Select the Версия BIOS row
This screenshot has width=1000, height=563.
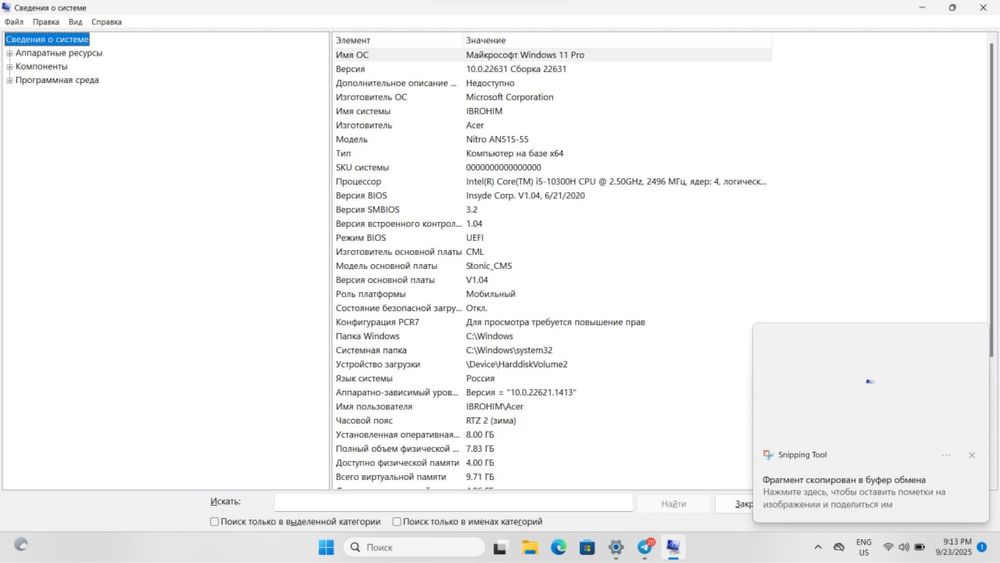552,196
